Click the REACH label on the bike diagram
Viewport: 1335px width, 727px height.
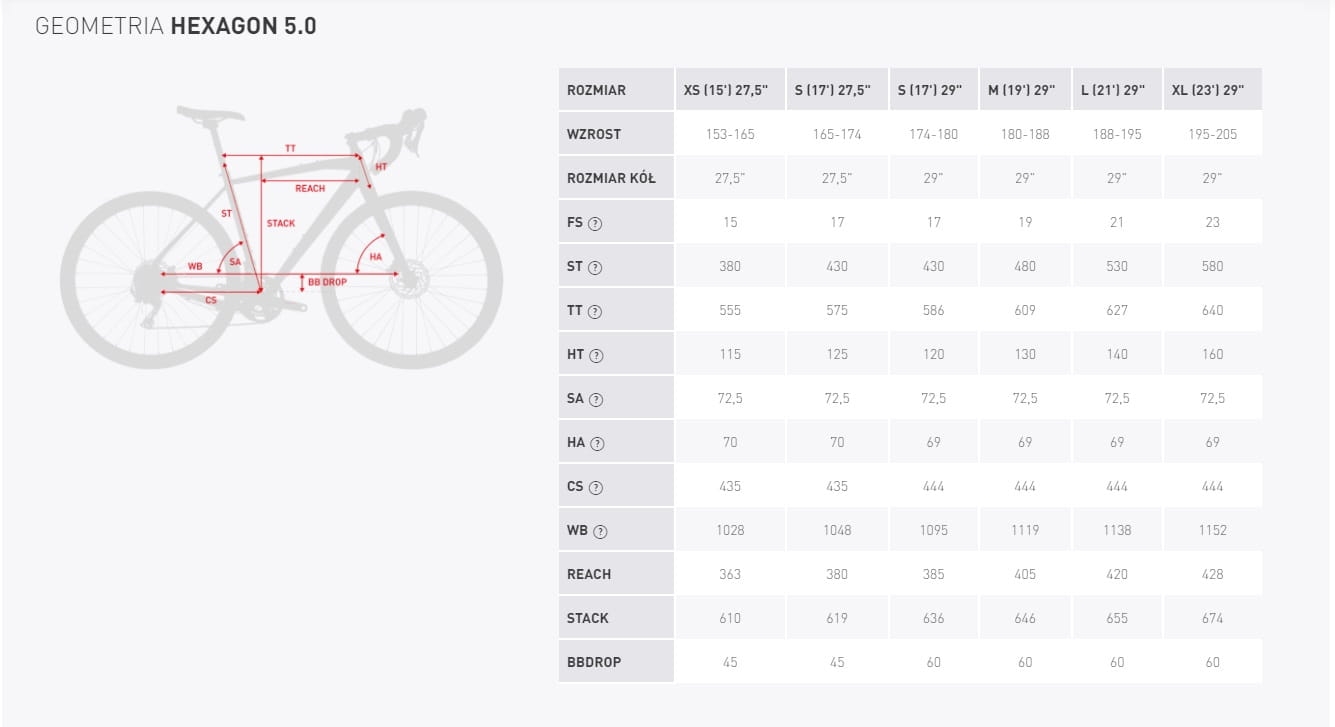click(310, 188)
